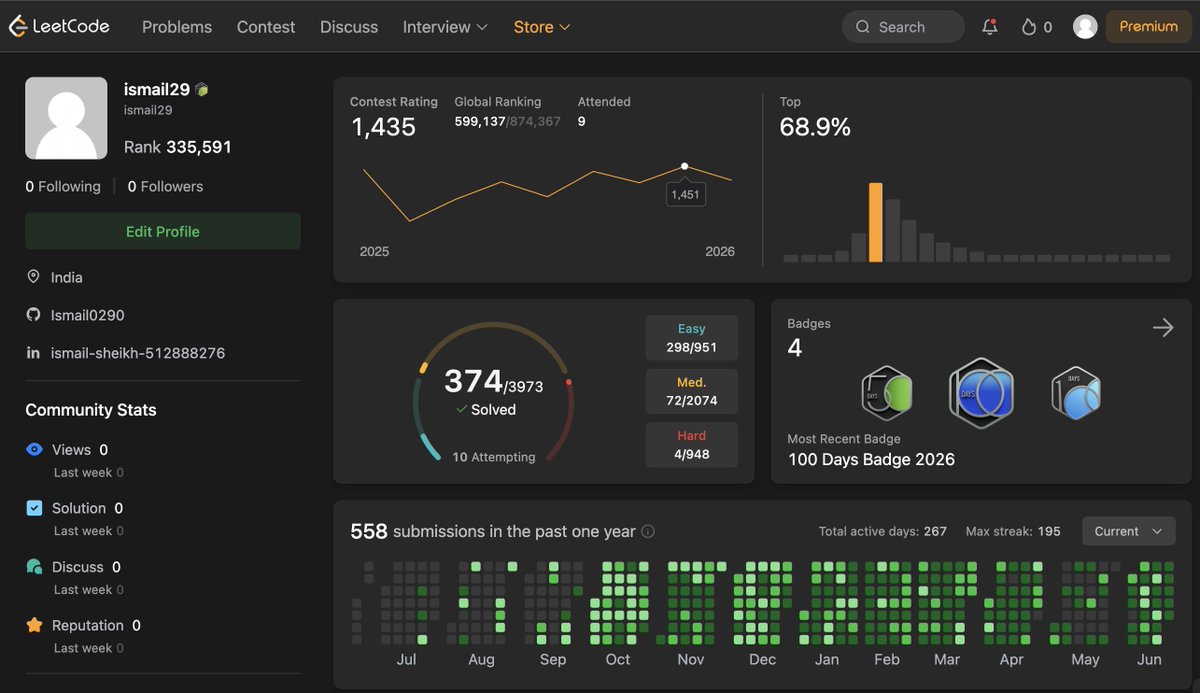Open the Following list
The width and height of the screenshot is (1200, 693).
[x=63, y=186]
